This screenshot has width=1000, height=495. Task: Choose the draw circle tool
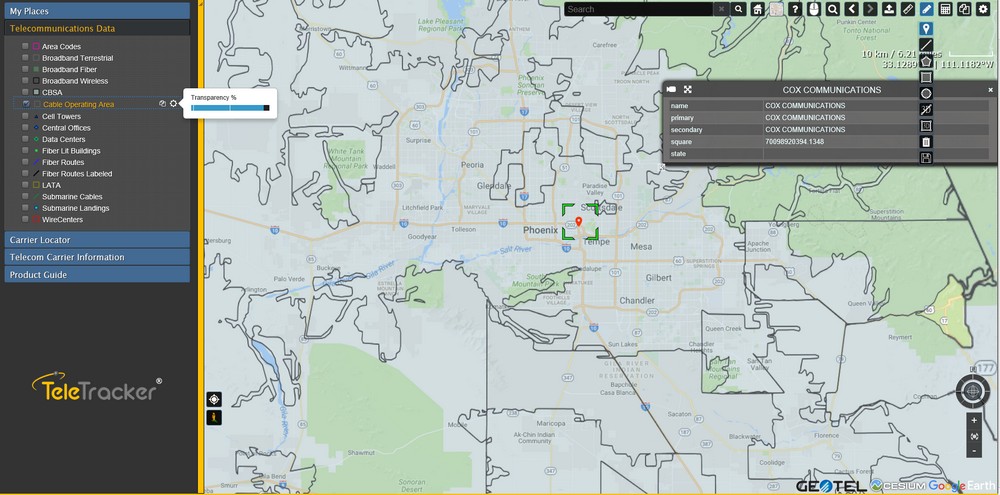tap(926, 93)
